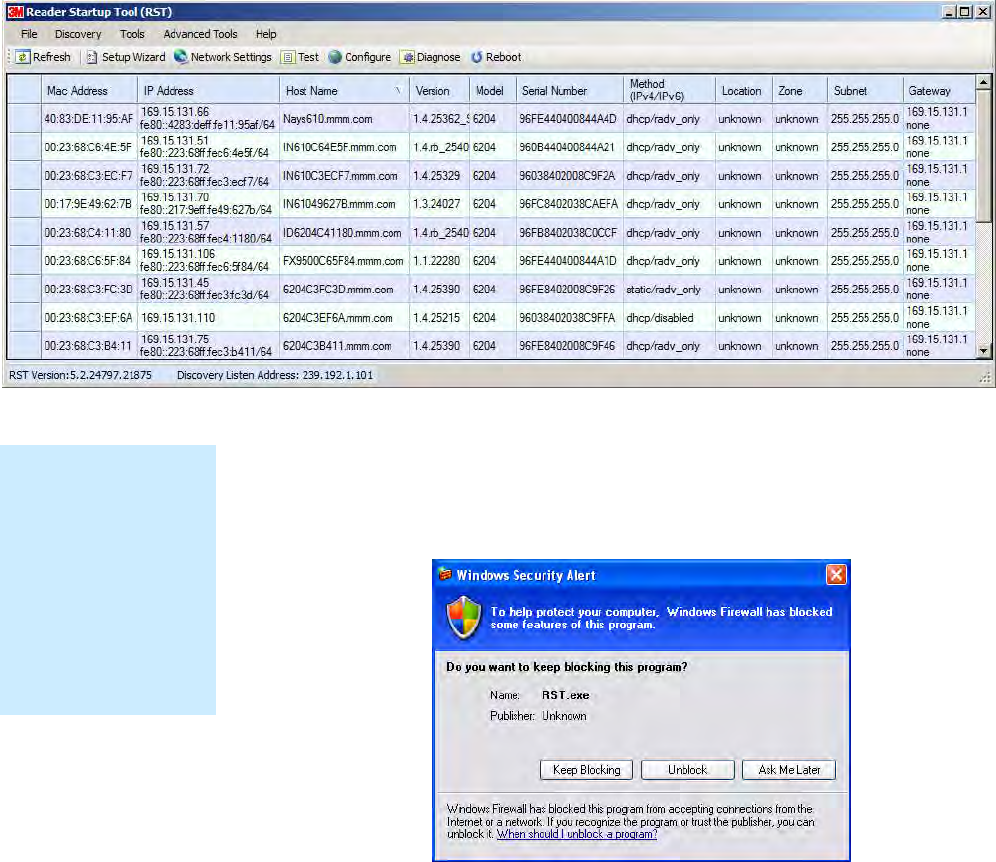
Task: Click serial number 96FE440400844A4D
Action: pyautogui.click(x=568, y=119)
